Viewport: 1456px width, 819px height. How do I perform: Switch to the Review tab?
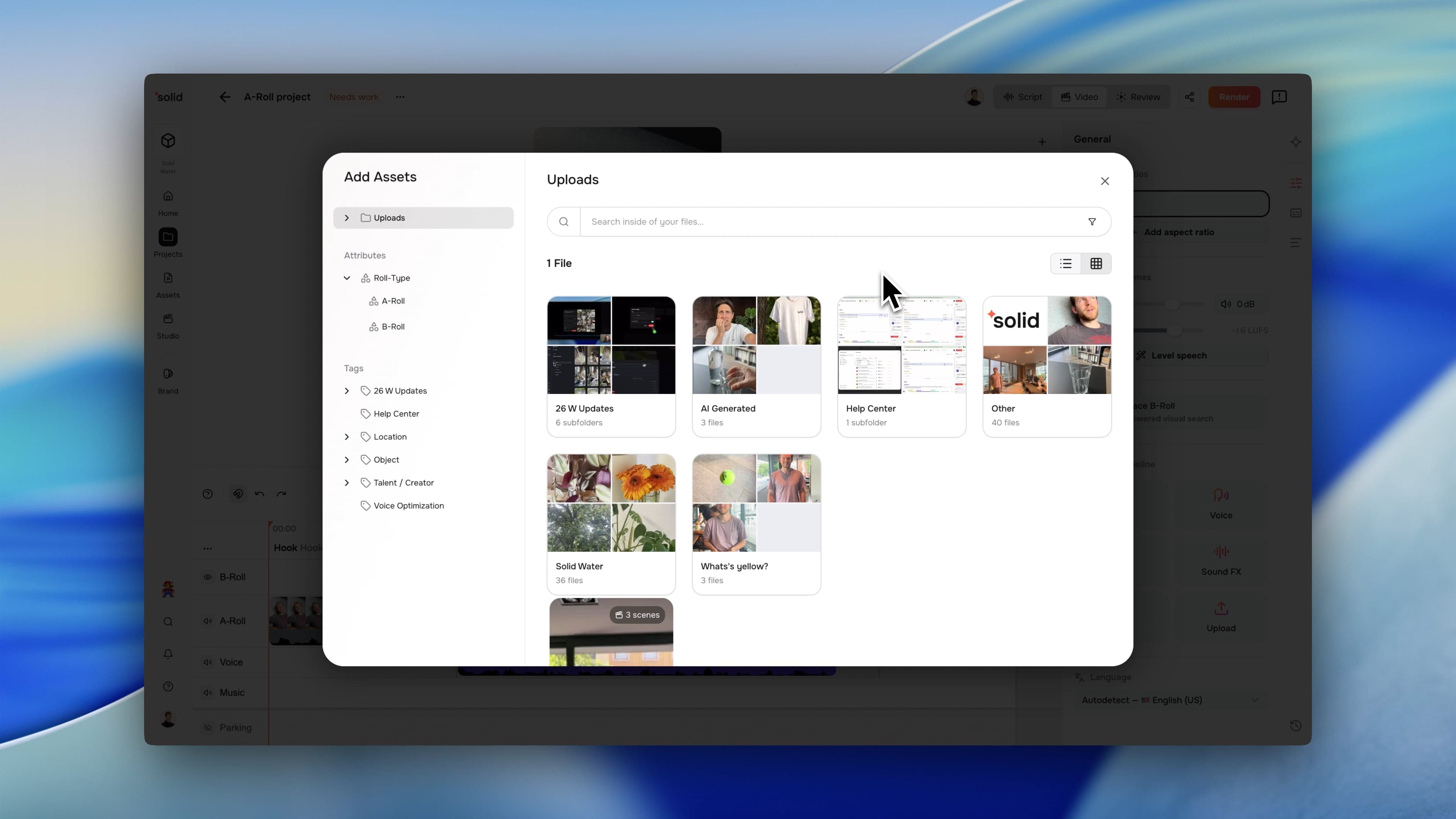tap(1138, 97)
